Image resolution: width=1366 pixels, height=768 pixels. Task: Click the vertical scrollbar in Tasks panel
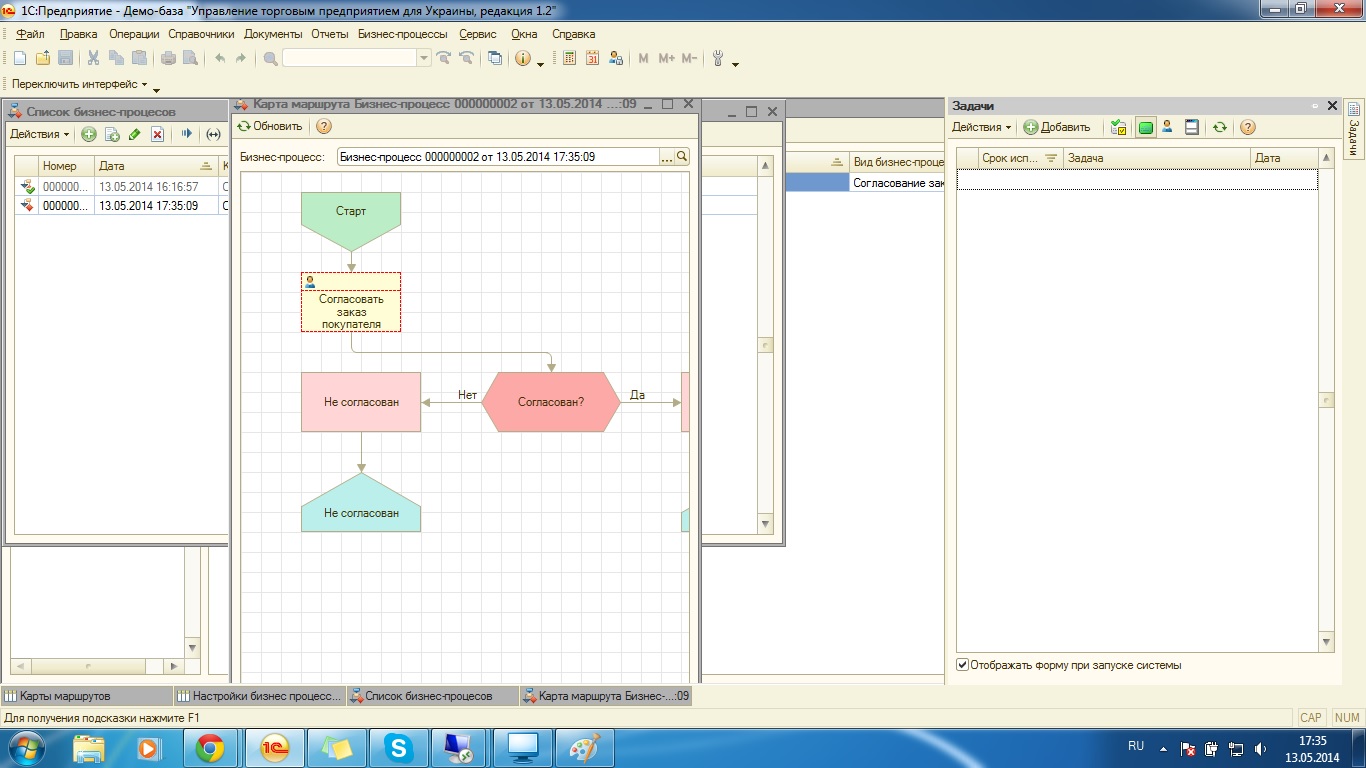[x=1327, y=400]
